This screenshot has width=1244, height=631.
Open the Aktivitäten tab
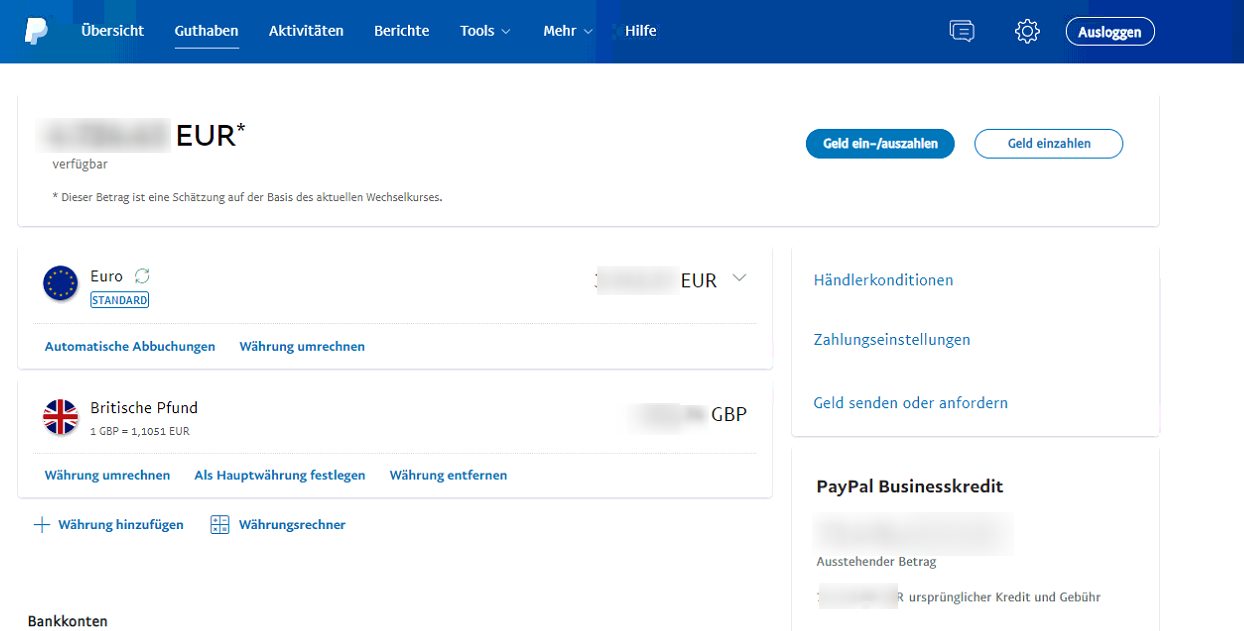pyautogui.click(x=306, y=31)
